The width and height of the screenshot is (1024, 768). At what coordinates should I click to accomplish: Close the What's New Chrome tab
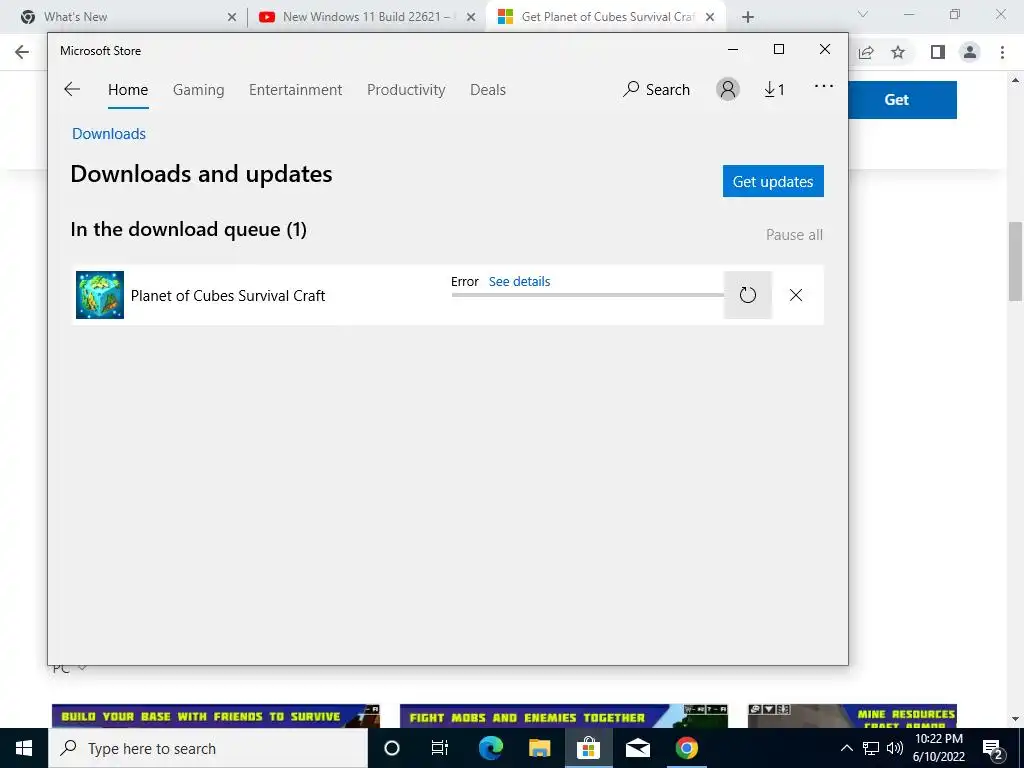[232, 17]
